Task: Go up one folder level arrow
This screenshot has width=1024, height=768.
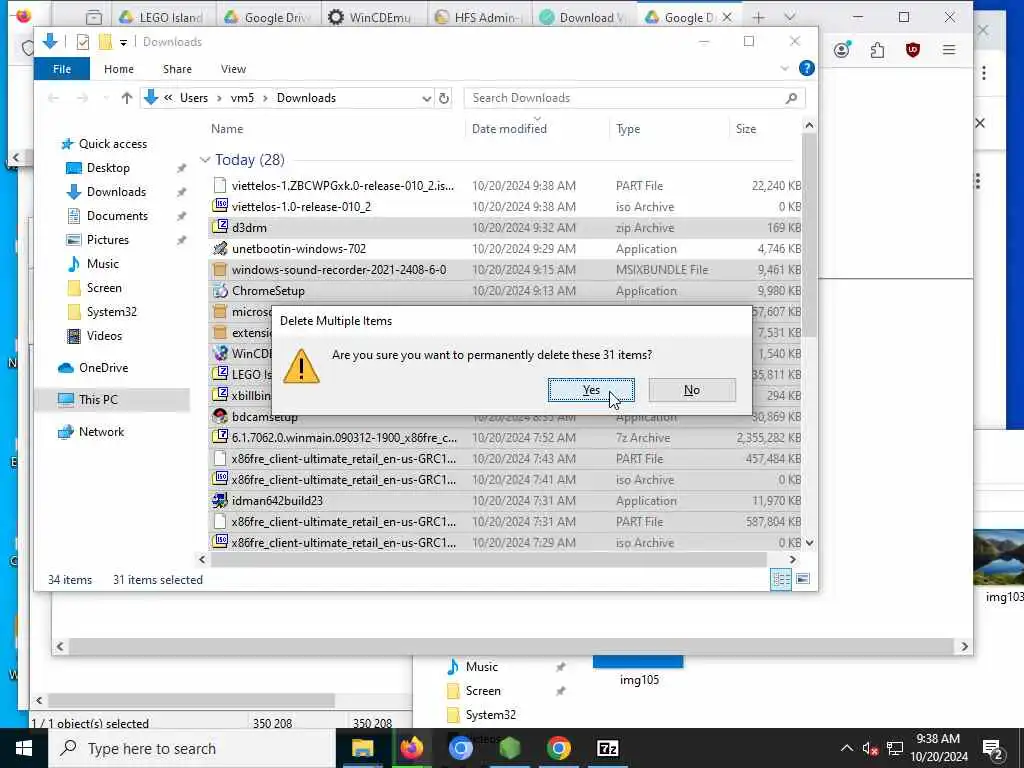Action: point(127,98)
